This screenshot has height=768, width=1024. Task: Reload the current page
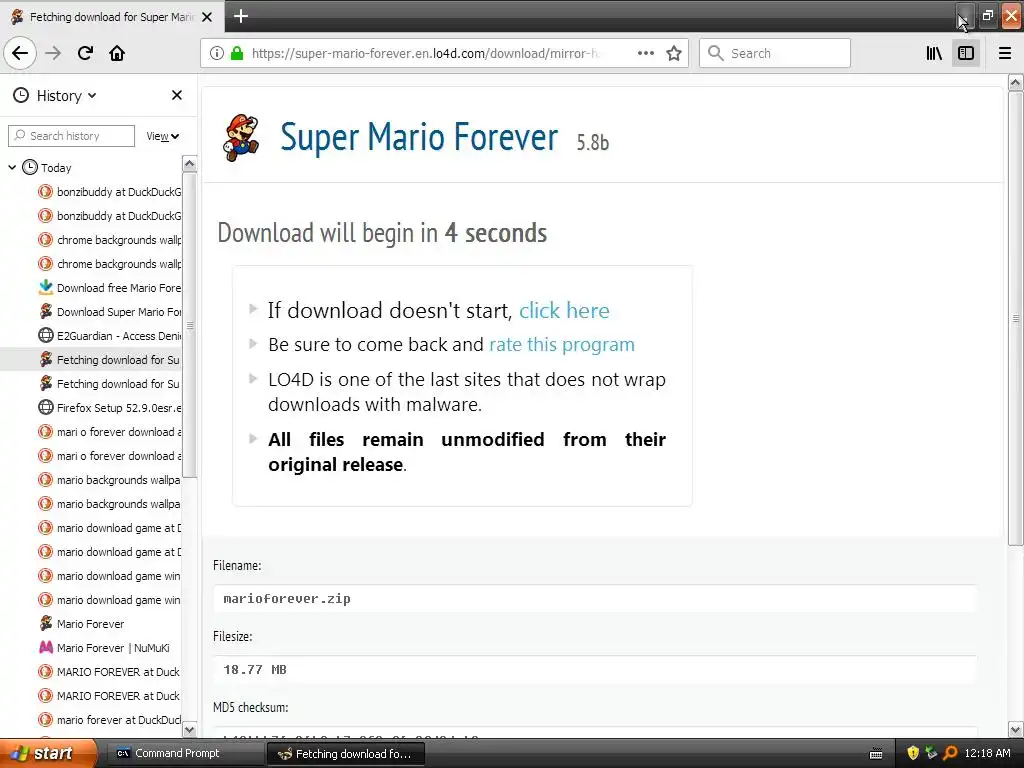[x=85, y=53]
